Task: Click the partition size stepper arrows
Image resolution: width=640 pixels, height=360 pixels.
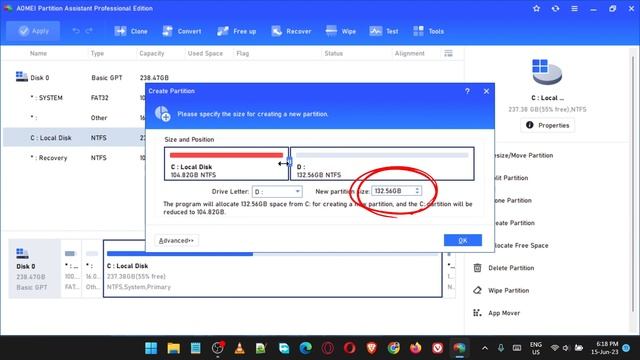Action: click(417, 191)
